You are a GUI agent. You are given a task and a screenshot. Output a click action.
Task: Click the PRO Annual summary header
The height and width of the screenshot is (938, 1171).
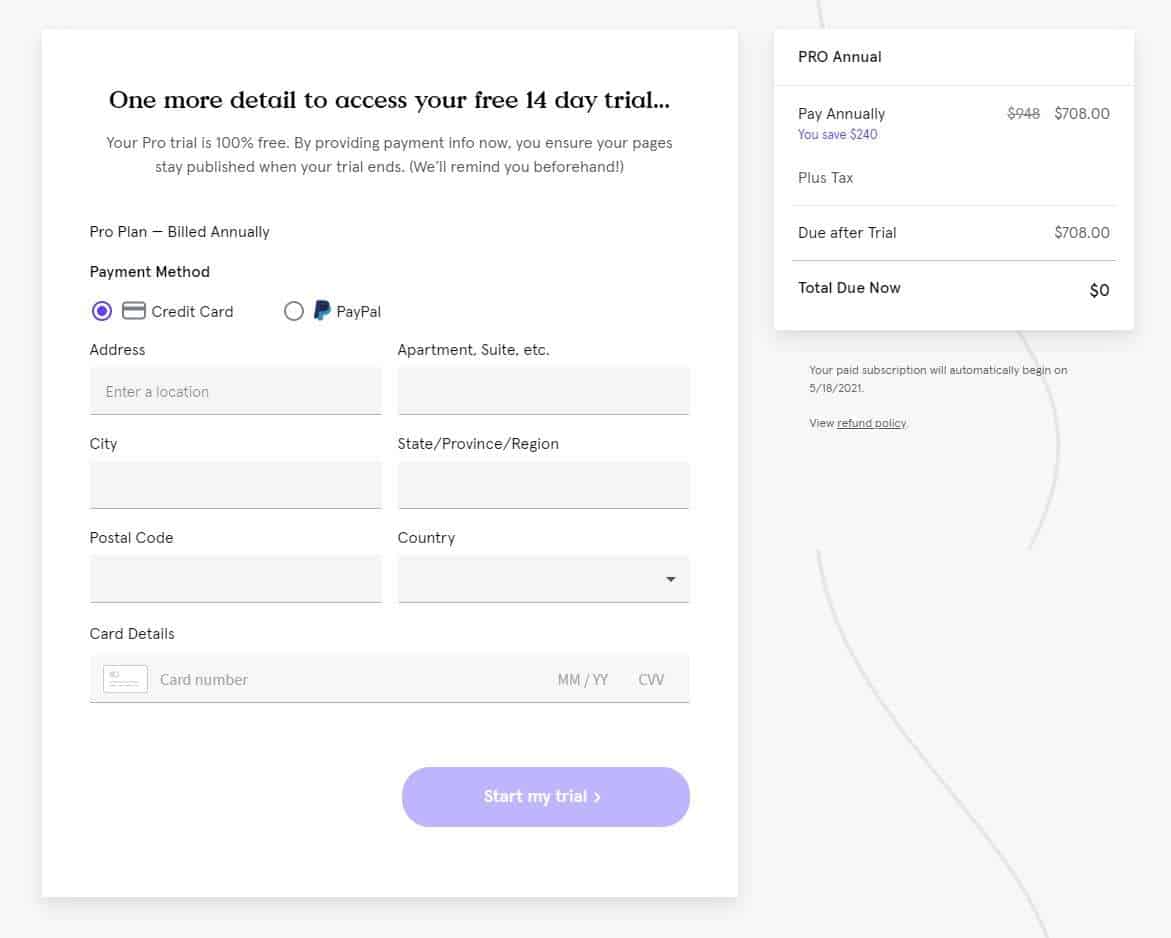[839, 57]
